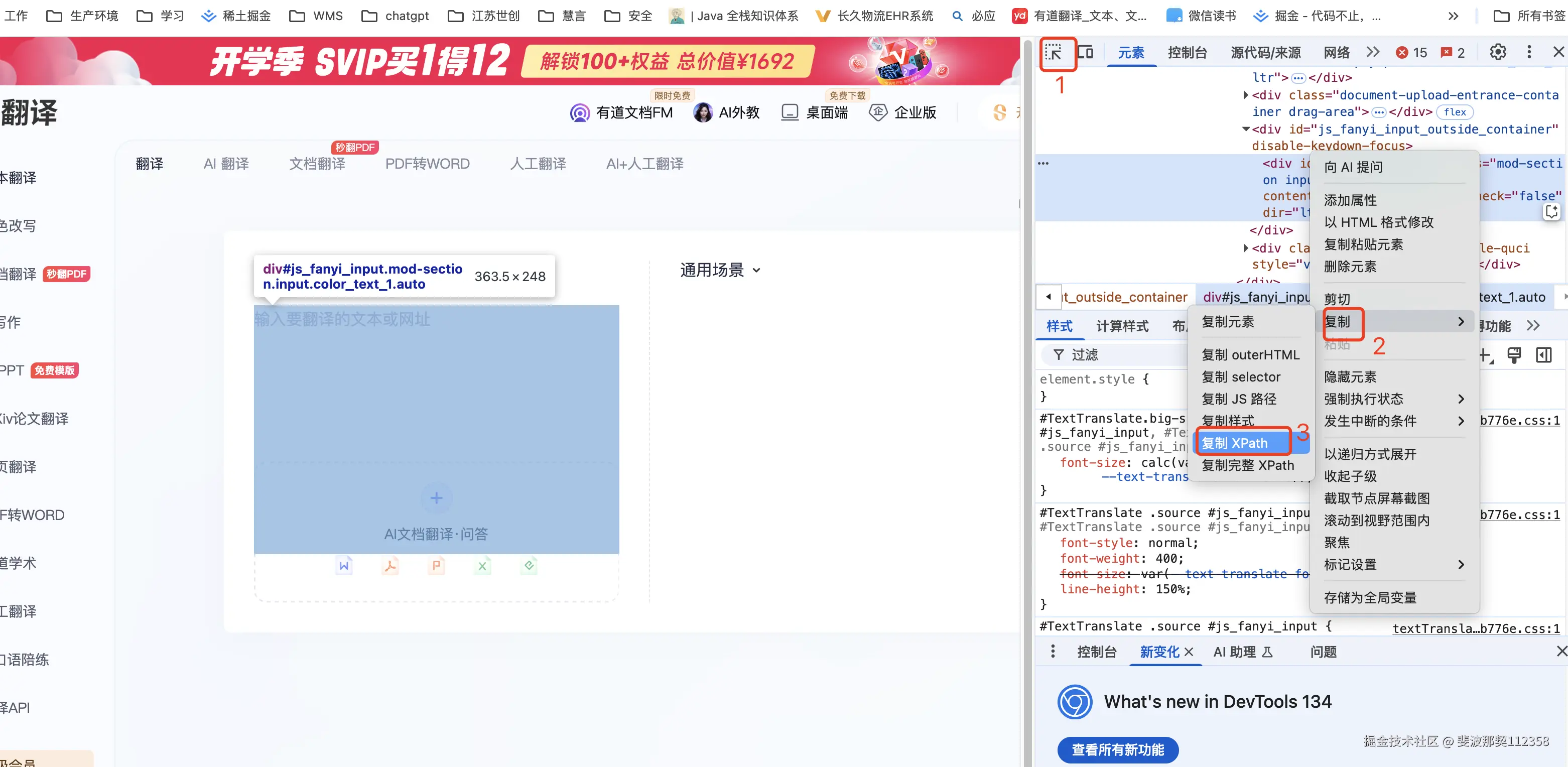The width and height of the screenshot is (1568, 767).
Task: Click the plus icon for AI文档翻译
Action: [x=436, y=498]
